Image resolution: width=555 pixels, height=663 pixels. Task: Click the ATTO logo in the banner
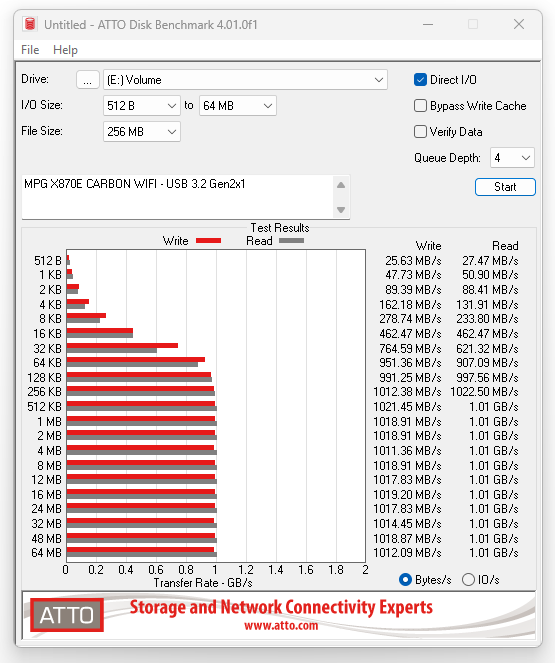coord(67,615)
